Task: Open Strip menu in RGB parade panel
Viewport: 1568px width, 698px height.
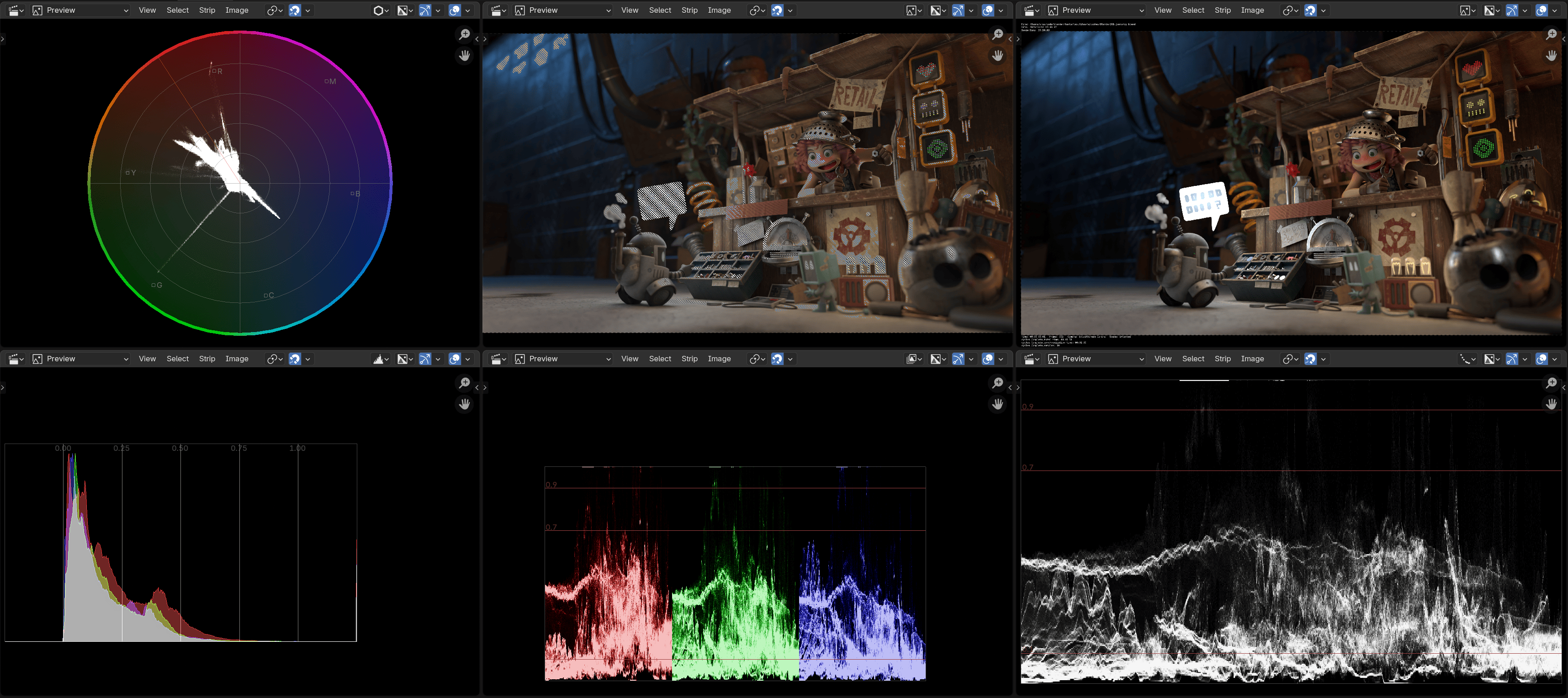Action: click(689, 359)
